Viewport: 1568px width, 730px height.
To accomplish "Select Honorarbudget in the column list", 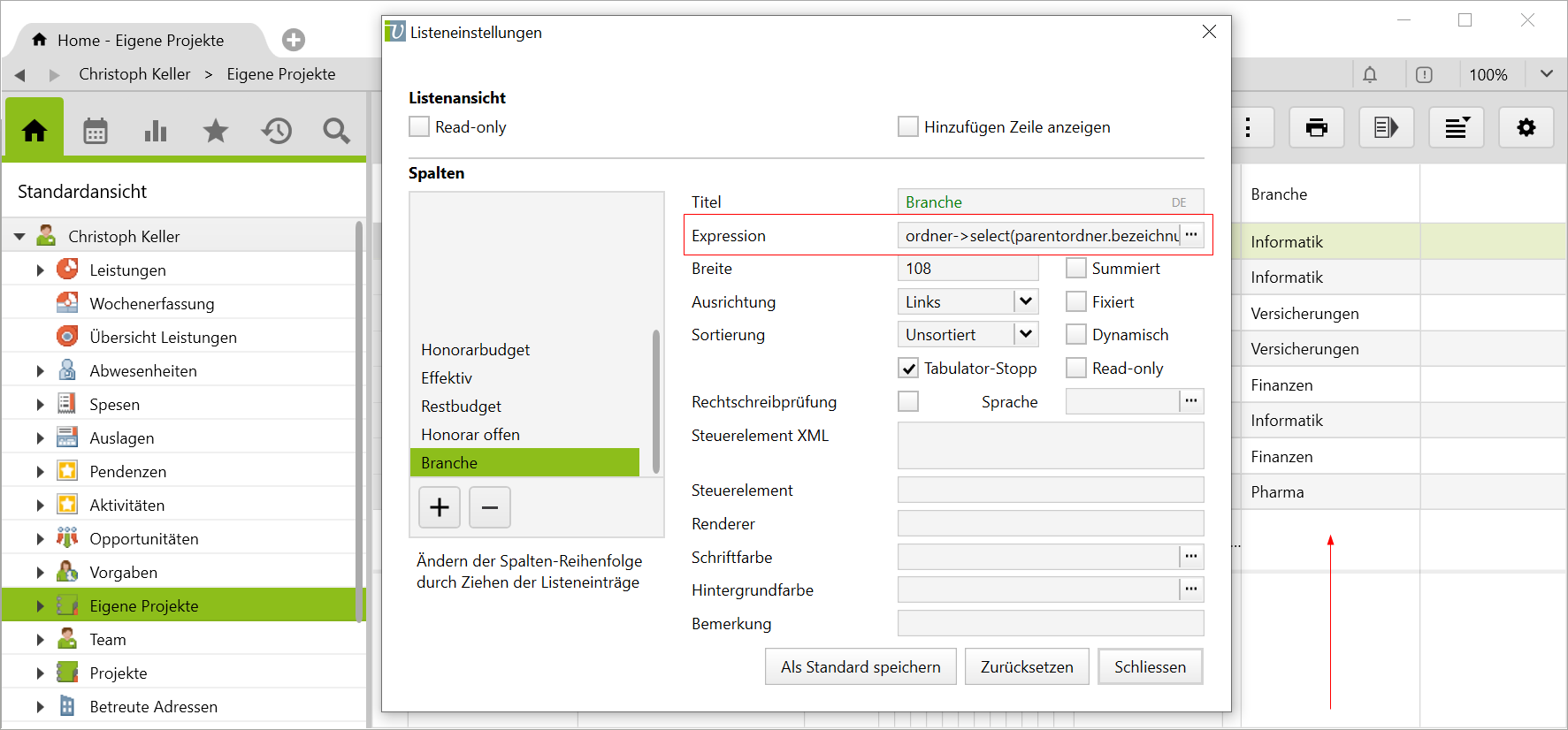I will 476,350.
